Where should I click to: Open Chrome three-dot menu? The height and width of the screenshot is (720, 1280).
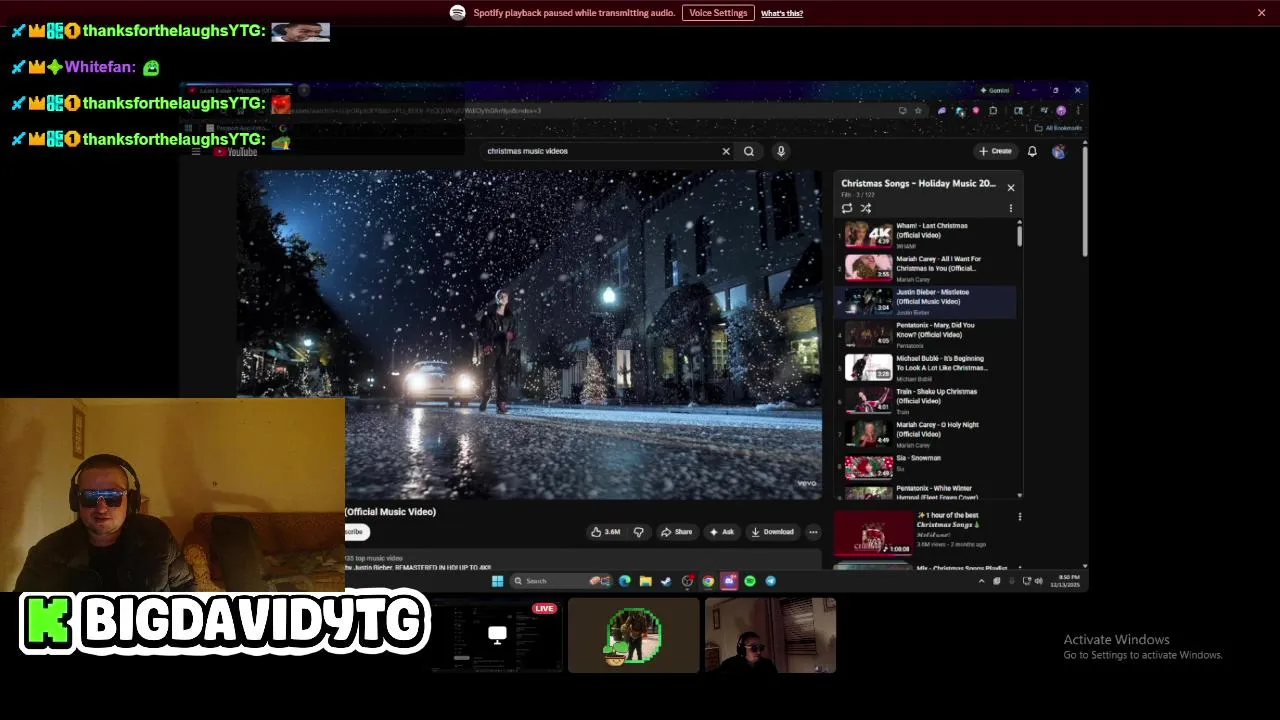(x=1077, y=110)
